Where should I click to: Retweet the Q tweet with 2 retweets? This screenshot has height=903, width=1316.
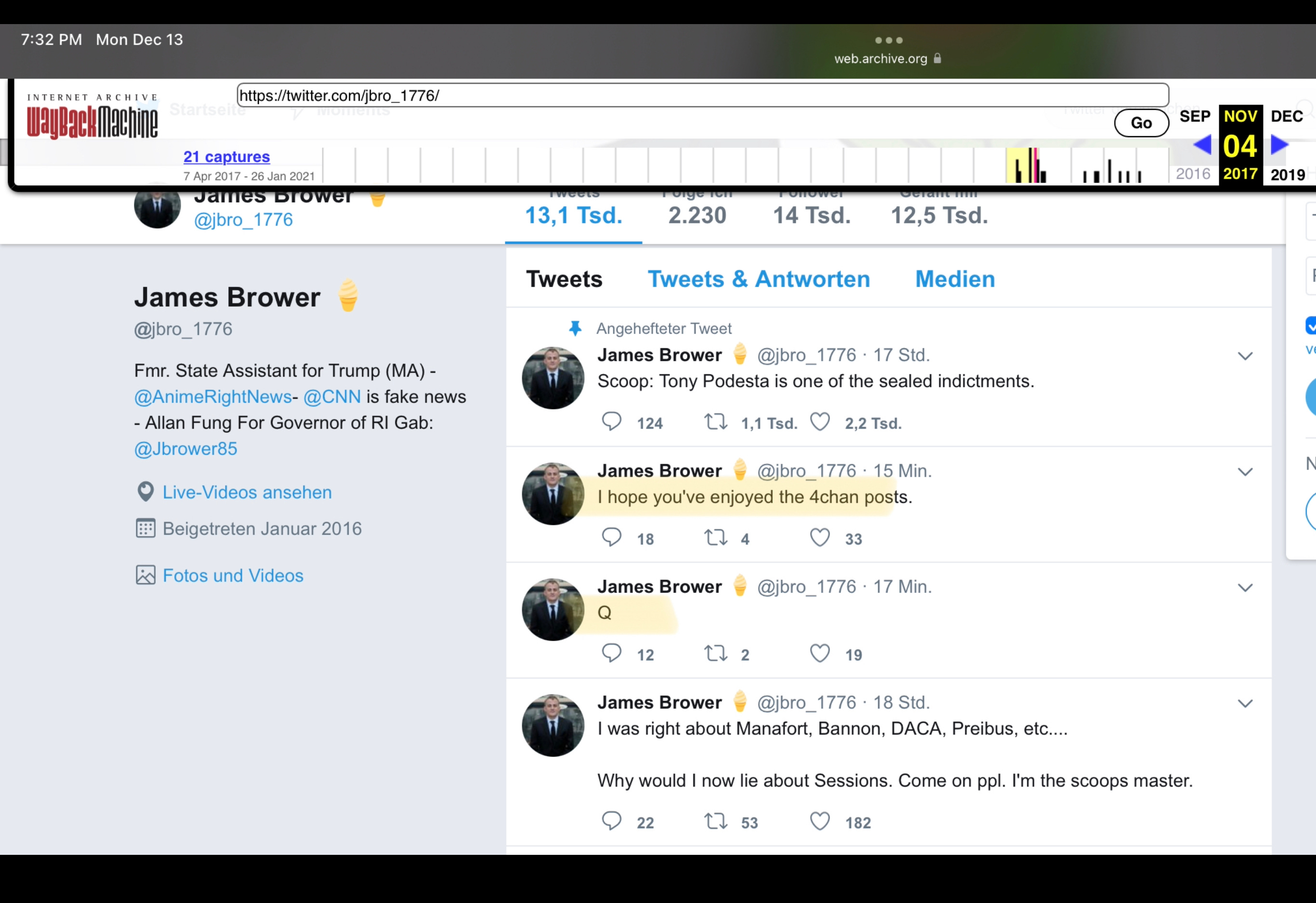click(x=716, y=654)
